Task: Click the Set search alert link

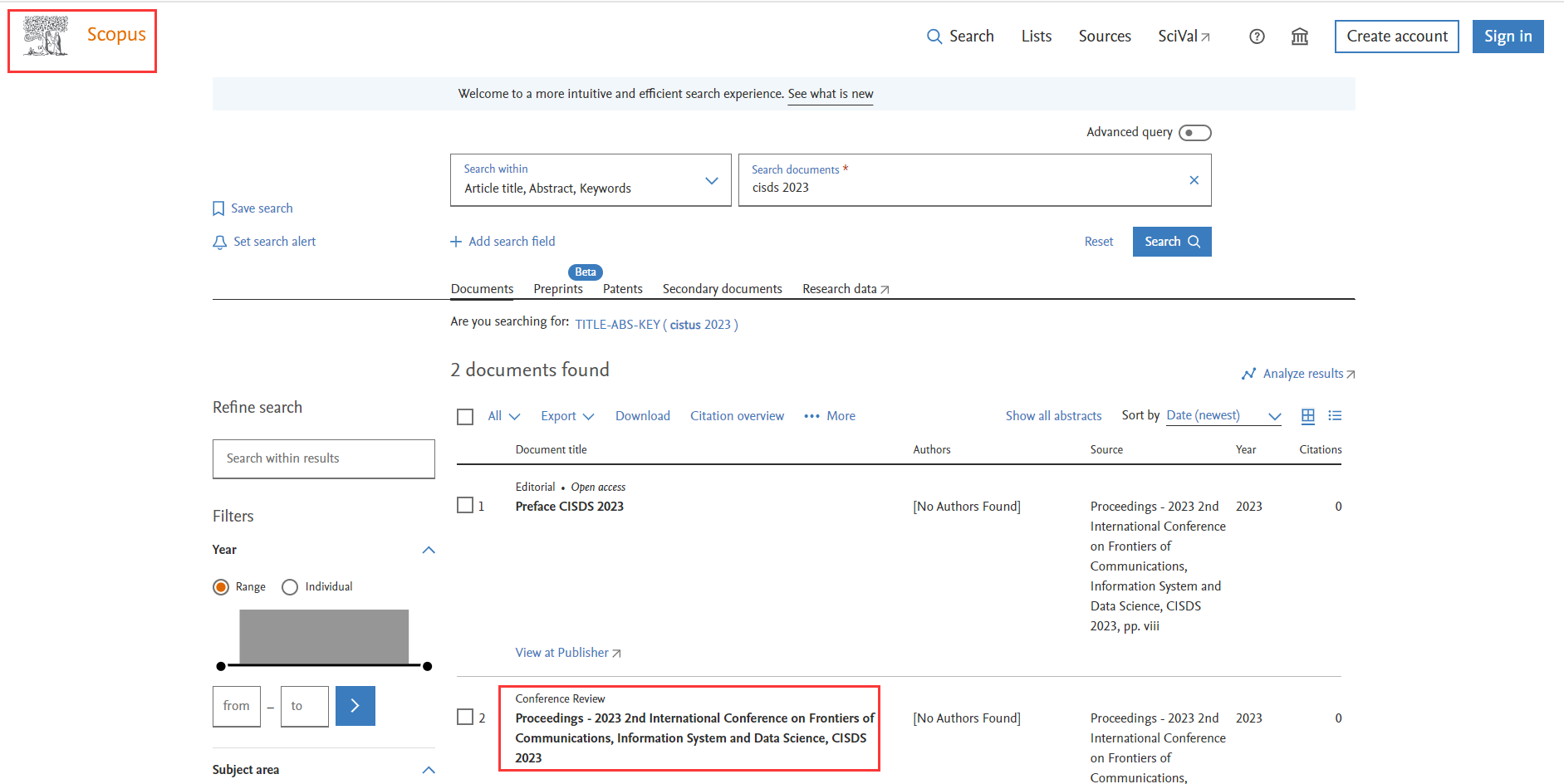Action: [x=275, y=242]
